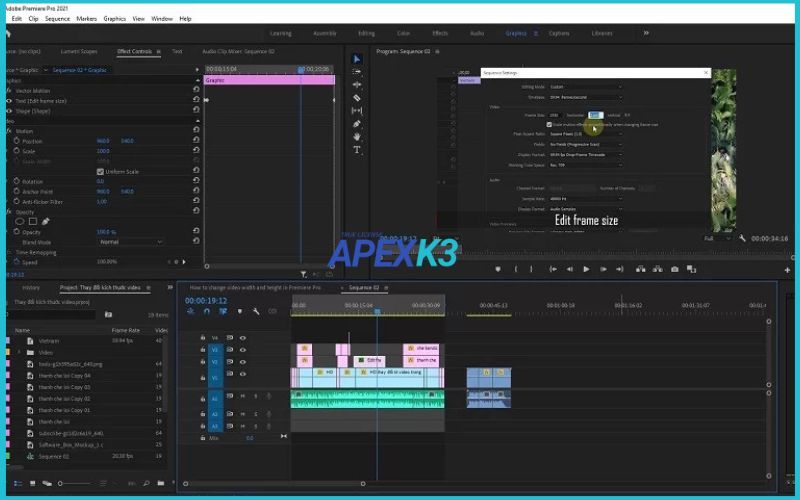Toggle V2 track output eye
The image size is (800, 500).
[243, 362]
